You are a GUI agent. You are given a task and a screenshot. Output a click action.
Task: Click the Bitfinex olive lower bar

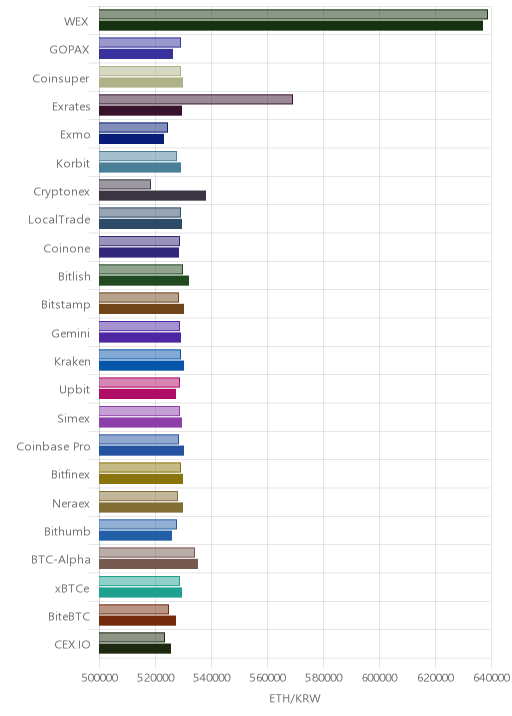click(141, 479)
